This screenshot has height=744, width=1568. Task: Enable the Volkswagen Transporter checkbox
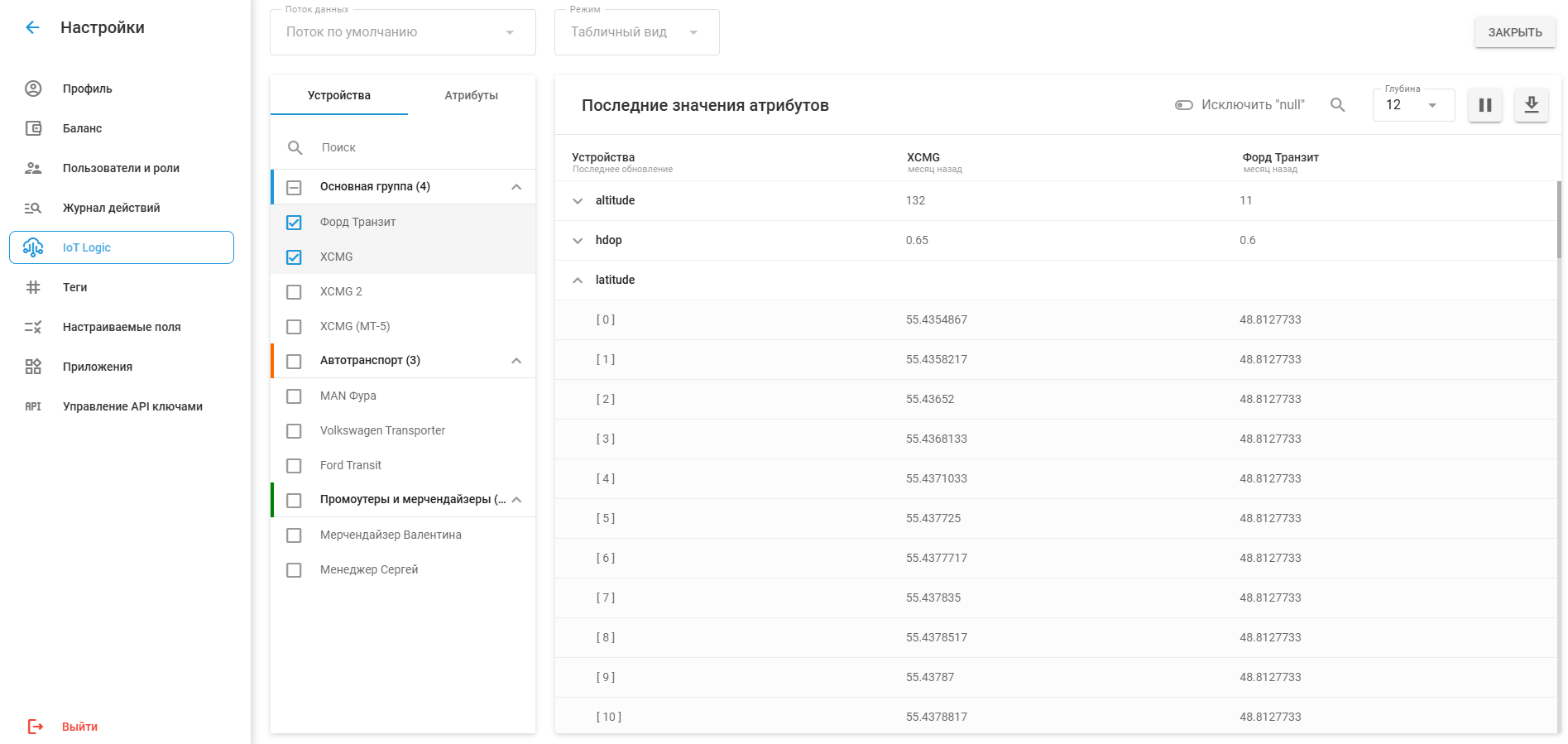click(x=294, y=431)
